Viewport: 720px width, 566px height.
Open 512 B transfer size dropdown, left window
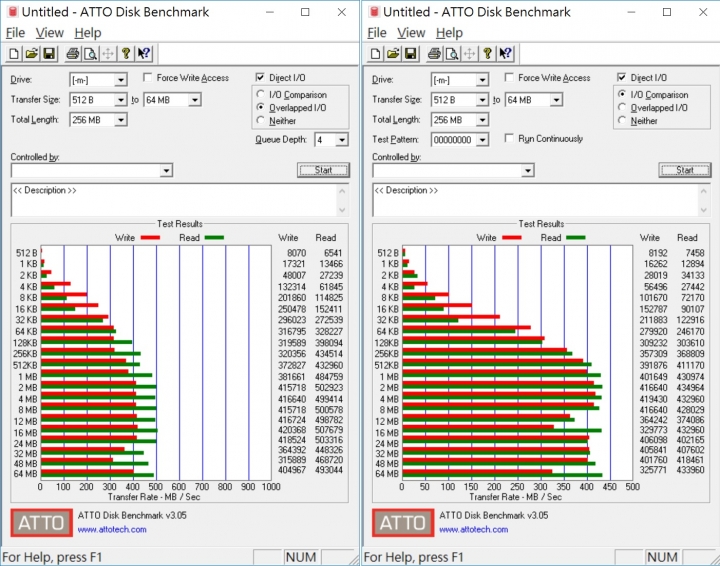pyautogui.click(x=120, y=100)
